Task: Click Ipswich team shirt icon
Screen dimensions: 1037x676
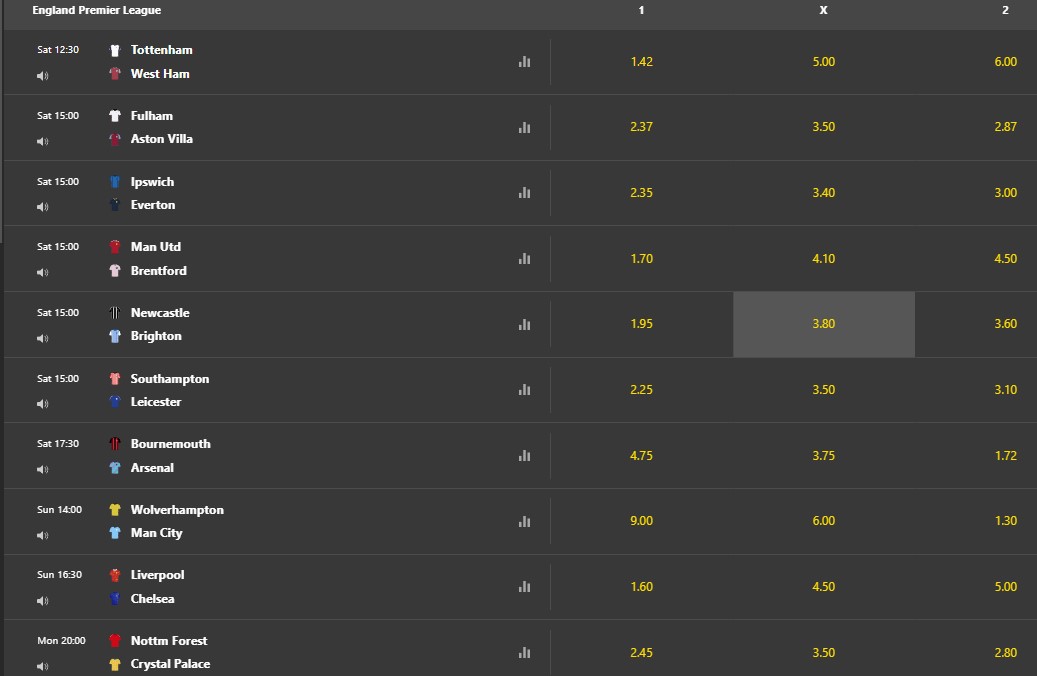Action: 115,181
